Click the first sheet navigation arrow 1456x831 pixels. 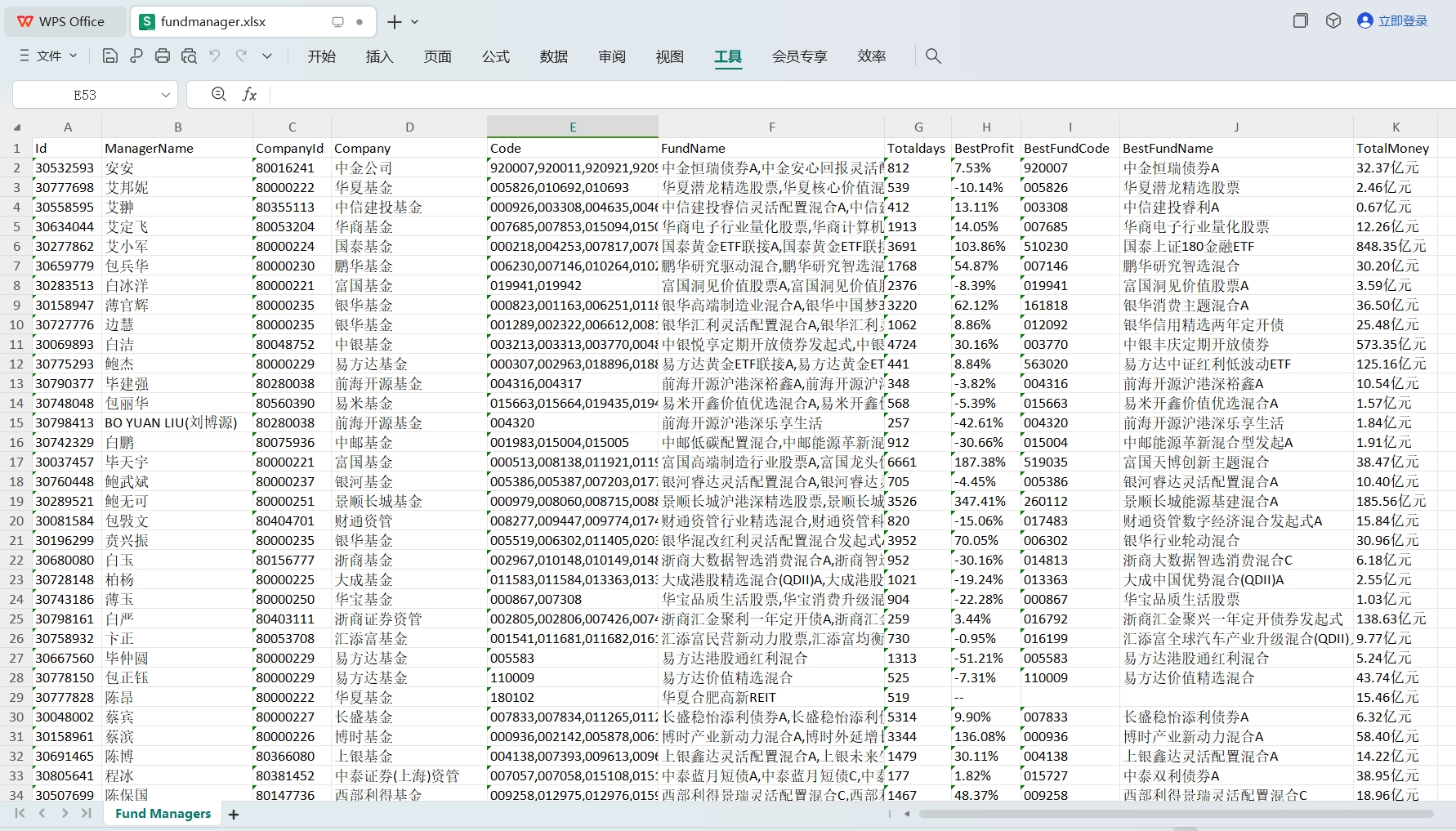[x=20, y=813]
